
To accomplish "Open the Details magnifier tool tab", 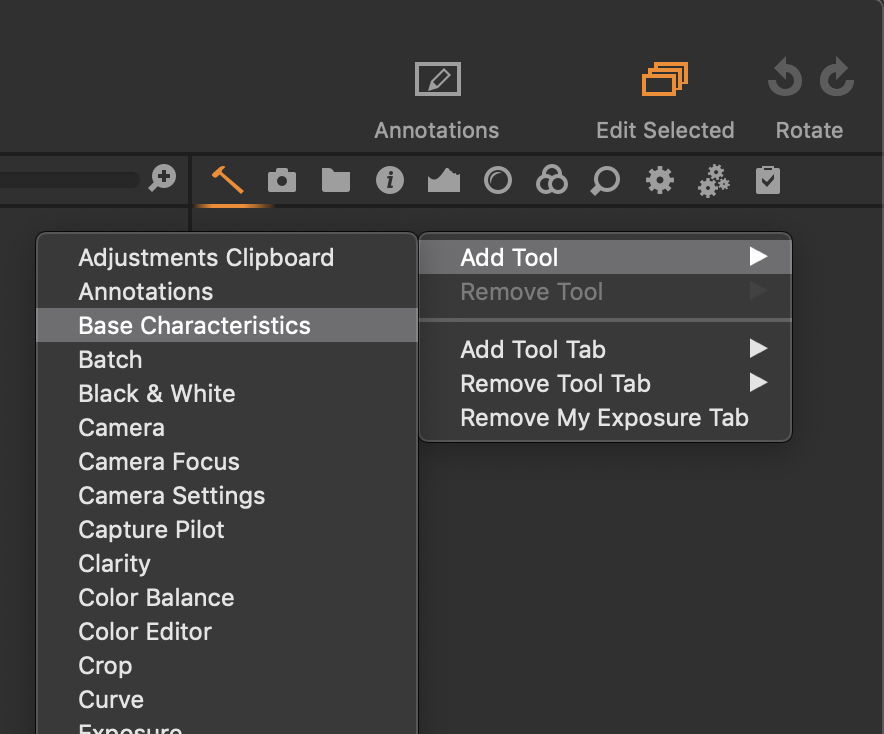I will (605, 180).
